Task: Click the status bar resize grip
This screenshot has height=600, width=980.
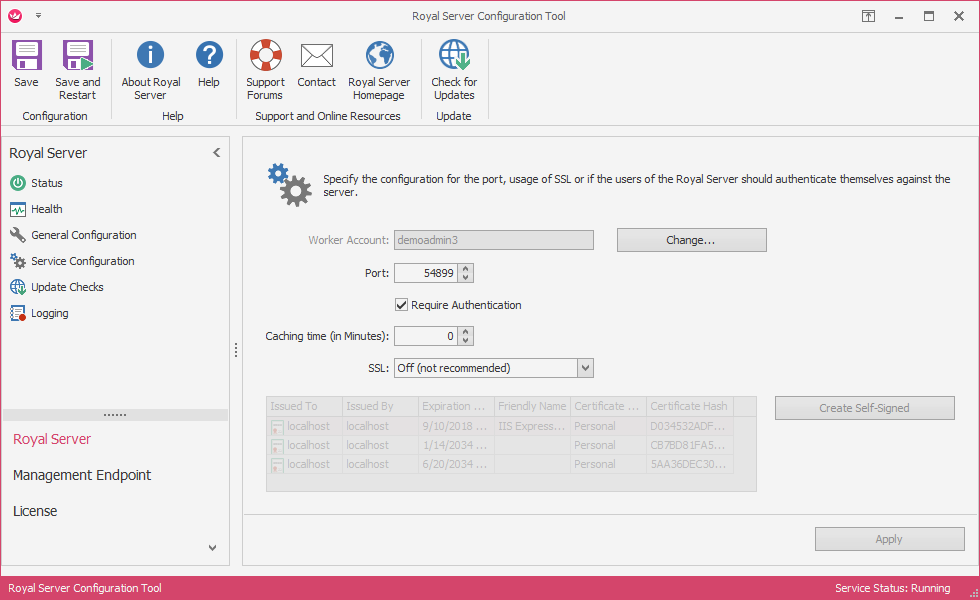Action: 973,593
